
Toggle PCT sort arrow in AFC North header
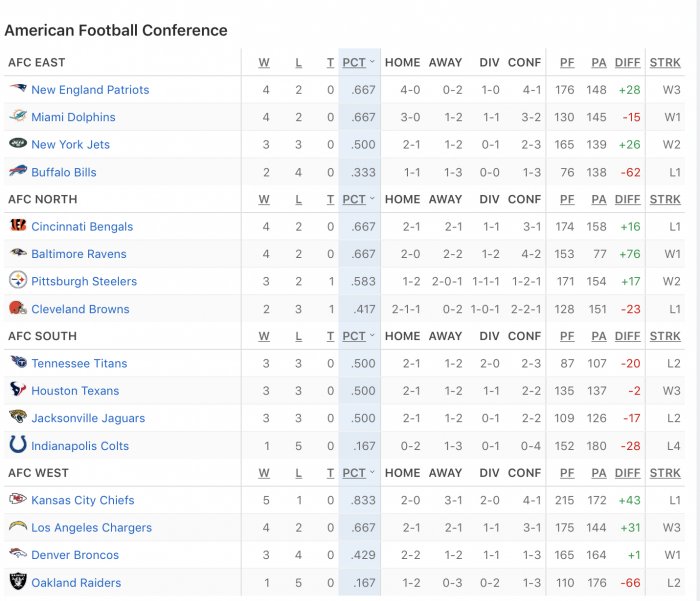tap(372, 198)
